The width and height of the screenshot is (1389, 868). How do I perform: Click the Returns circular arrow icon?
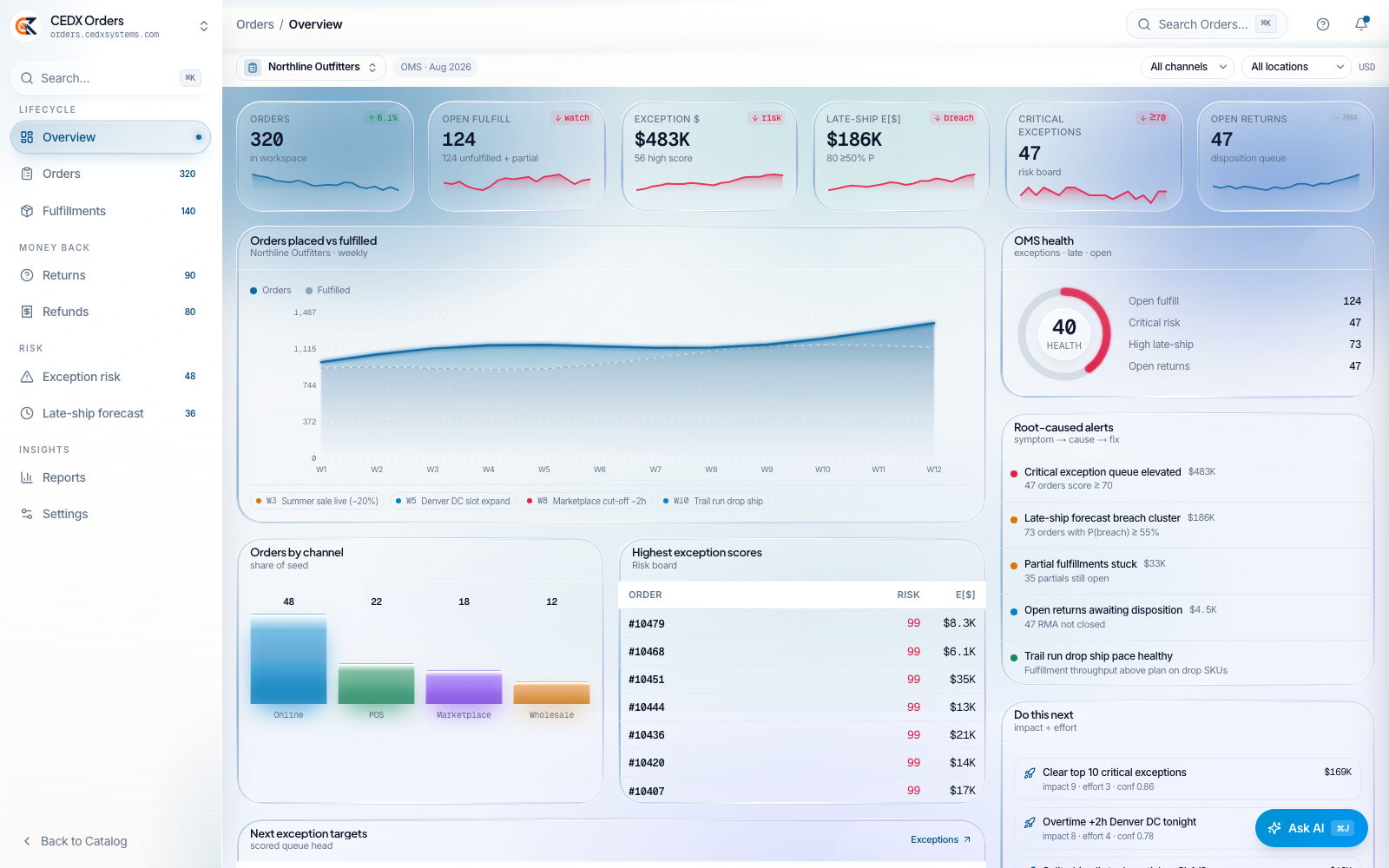tap(27, 275)
